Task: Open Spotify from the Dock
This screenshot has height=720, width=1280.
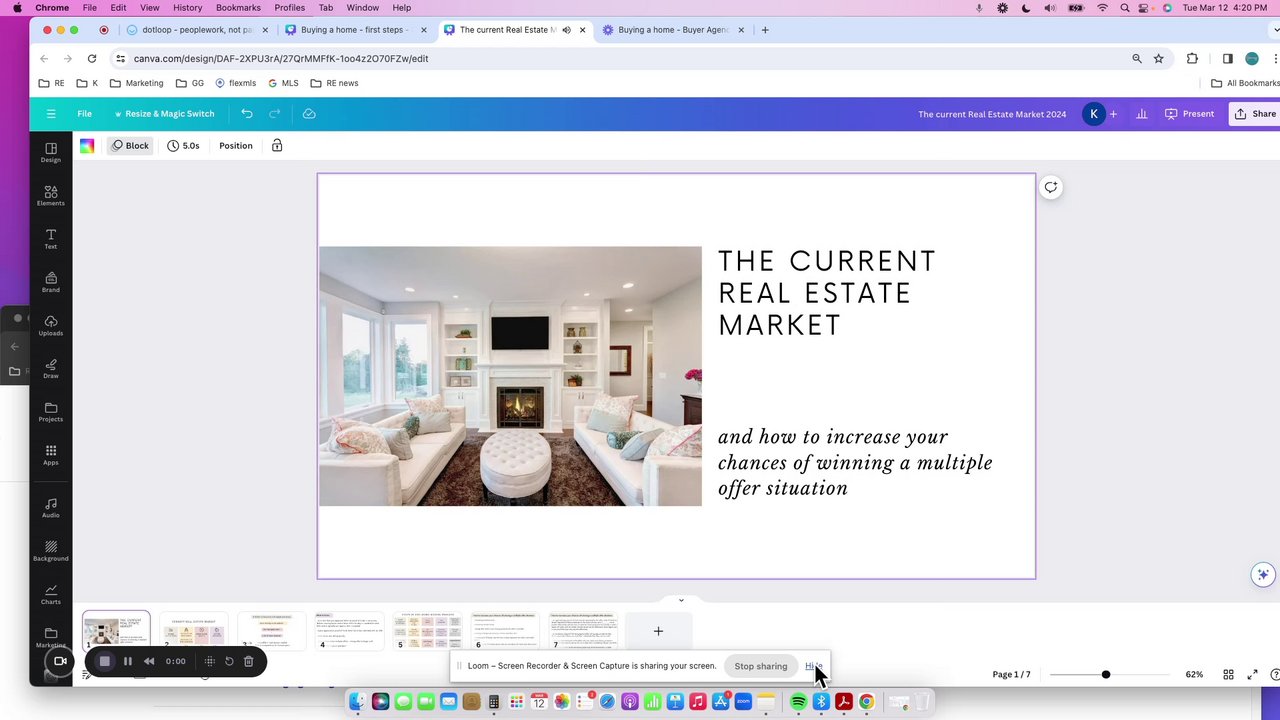Action: click(798, 702)
